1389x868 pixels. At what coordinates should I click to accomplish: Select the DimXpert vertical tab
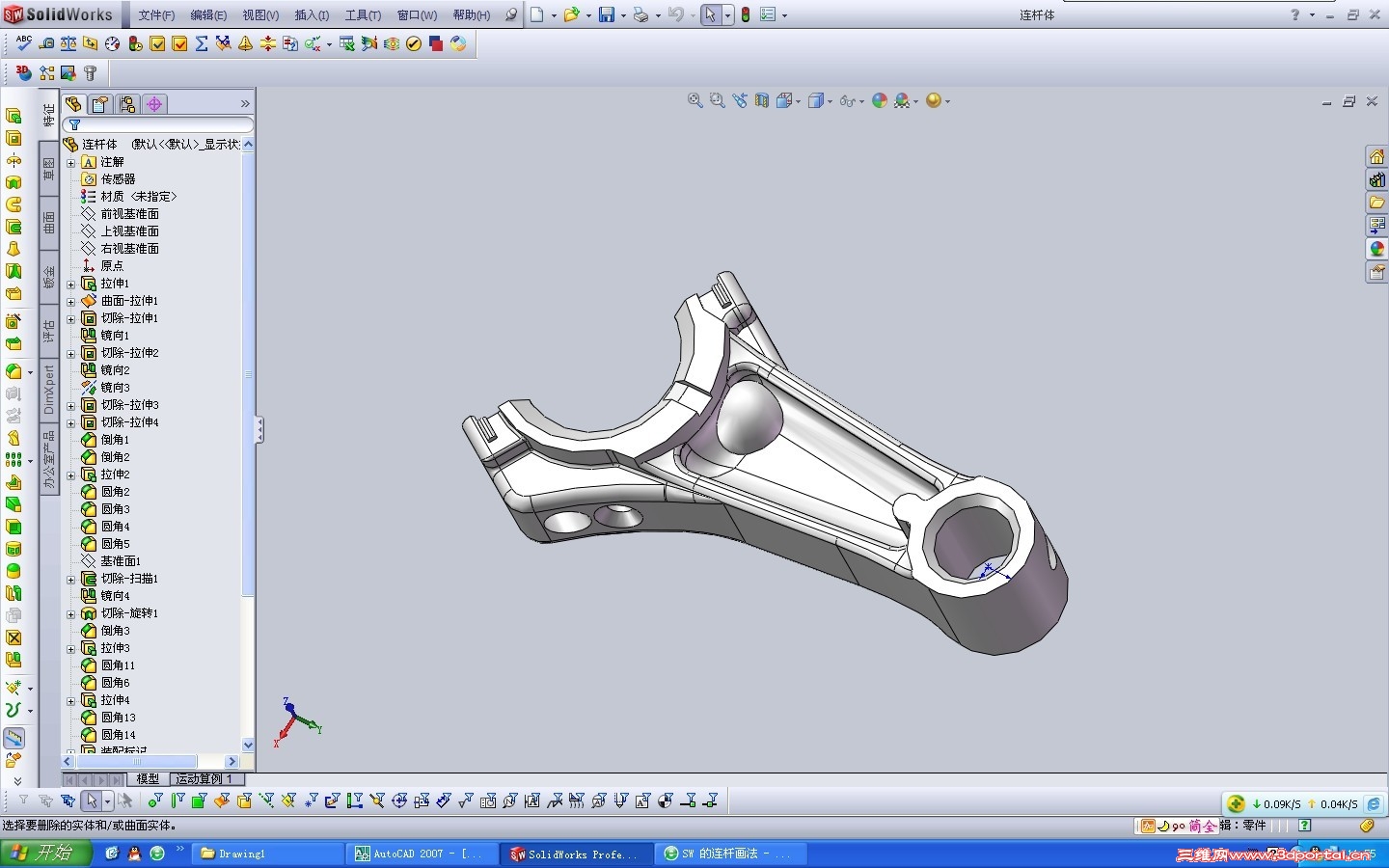(x=49, y=390)
